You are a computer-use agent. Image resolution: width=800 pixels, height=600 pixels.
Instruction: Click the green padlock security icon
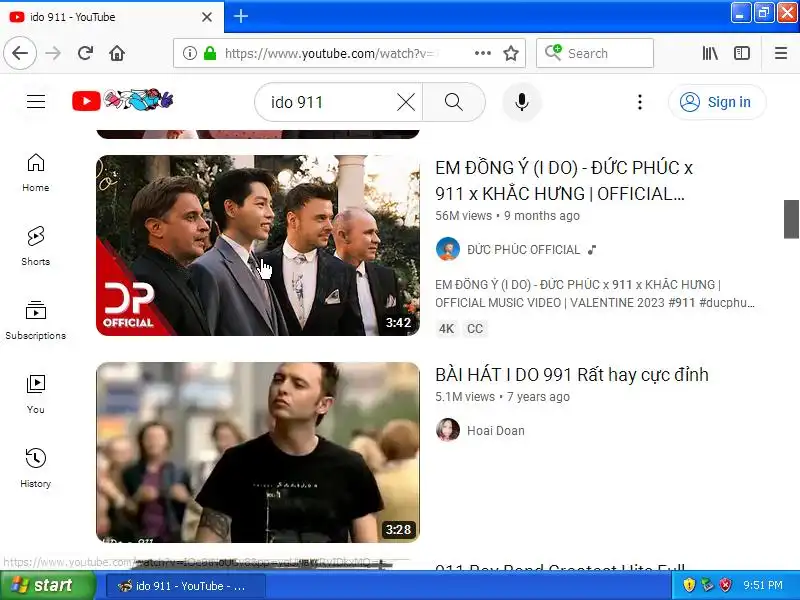click(x=210, y=53)
